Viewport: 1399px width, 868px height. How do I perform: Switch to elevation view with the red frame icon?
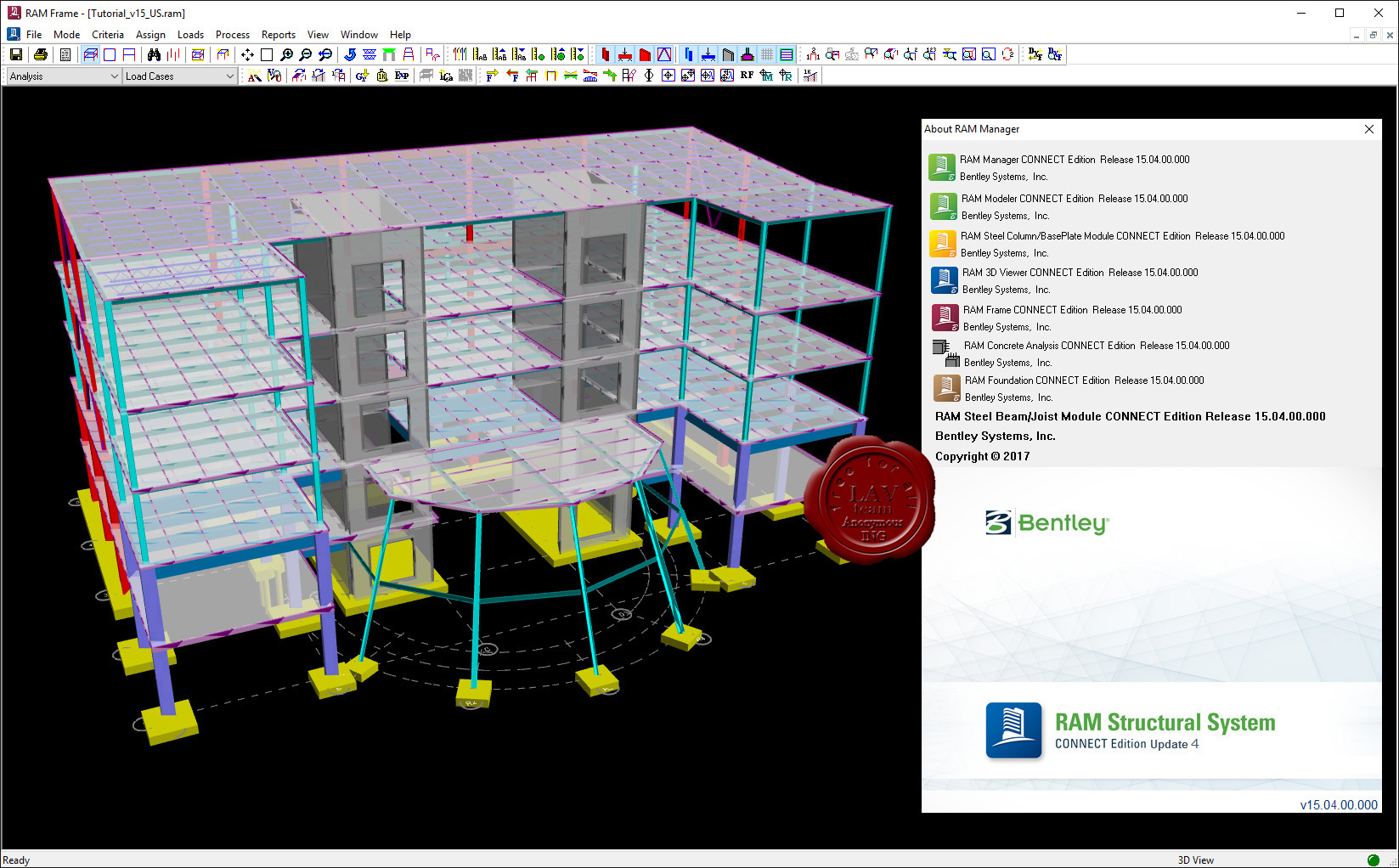pos(129,54)
